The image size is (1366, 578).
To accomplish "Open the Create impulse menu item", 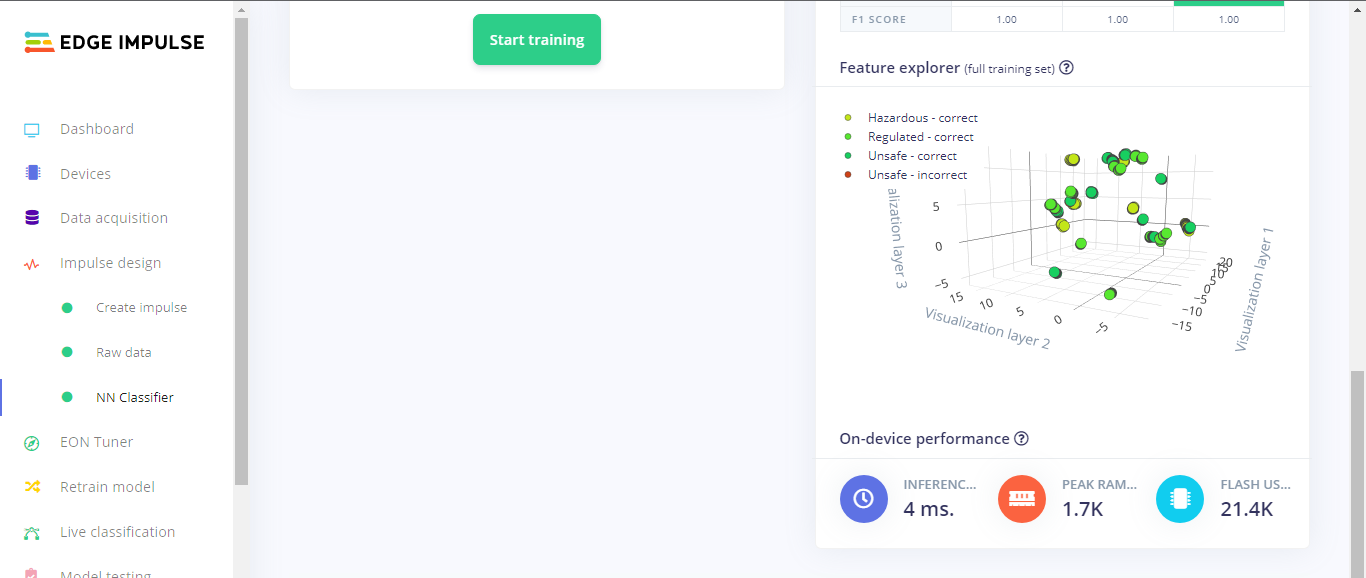I will point(141,308).
